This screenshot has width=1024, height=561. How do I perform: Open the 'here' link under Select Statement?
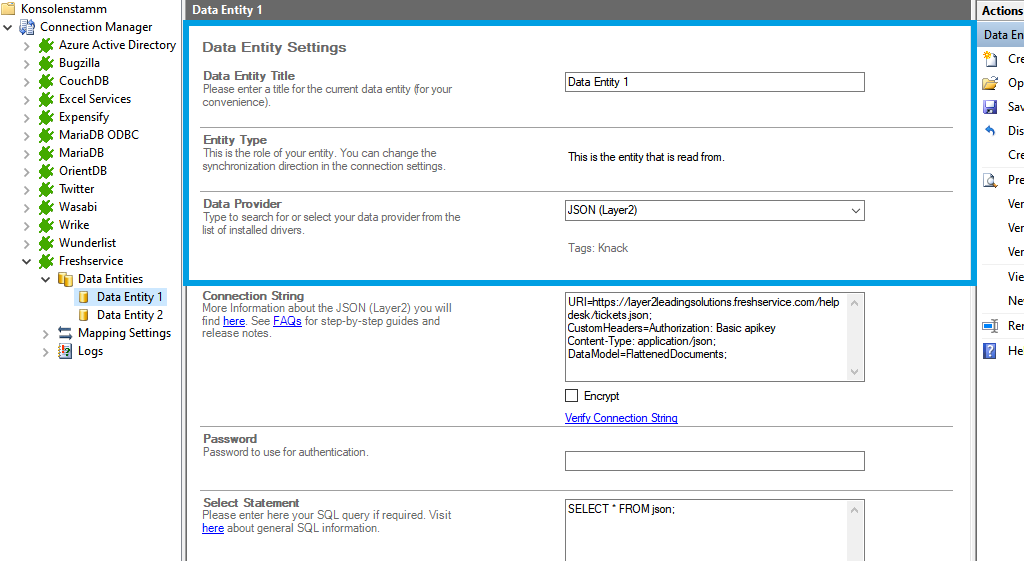coord(213,528)
